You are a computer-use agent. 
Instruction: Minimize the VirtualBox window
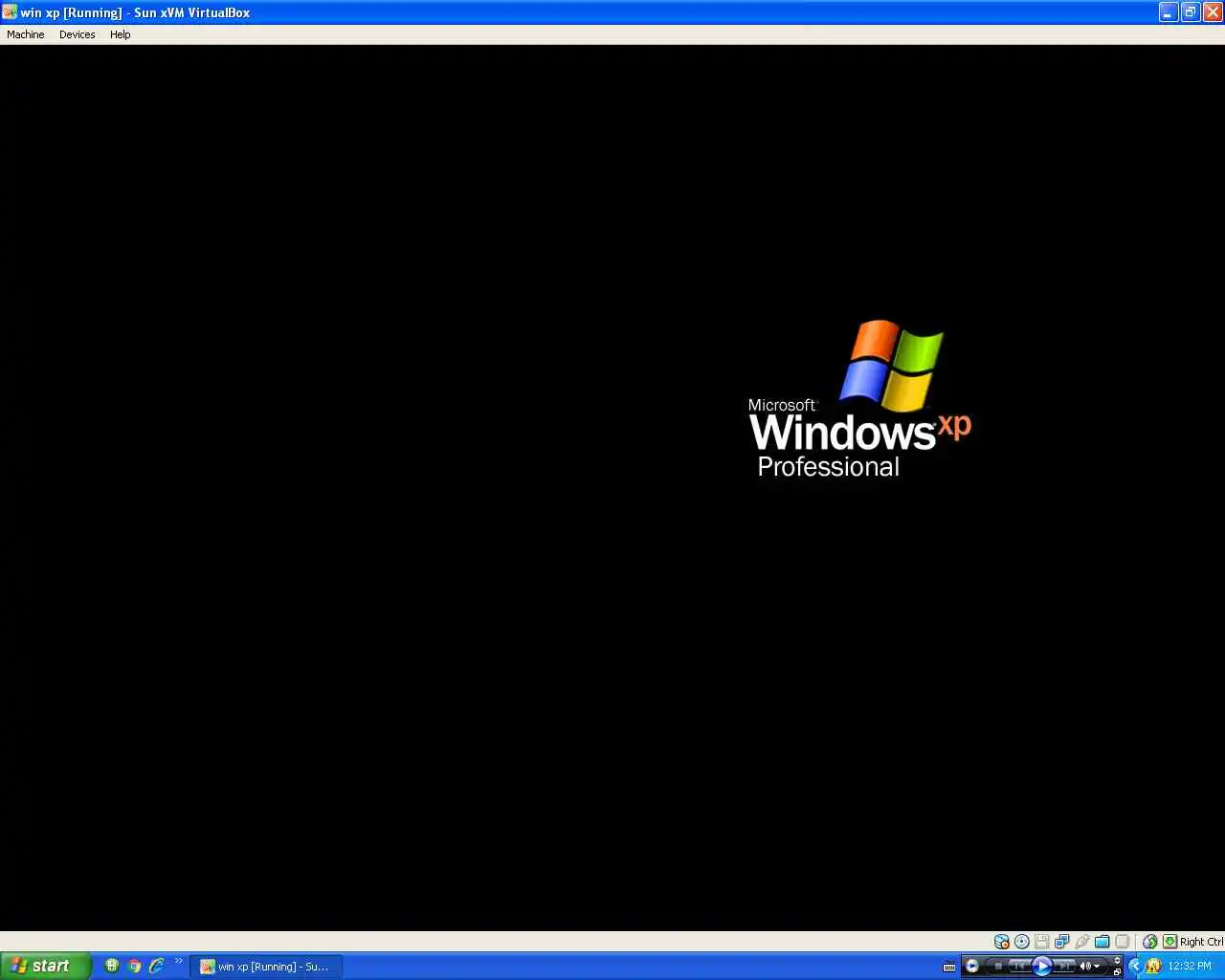click(1169, 12)
